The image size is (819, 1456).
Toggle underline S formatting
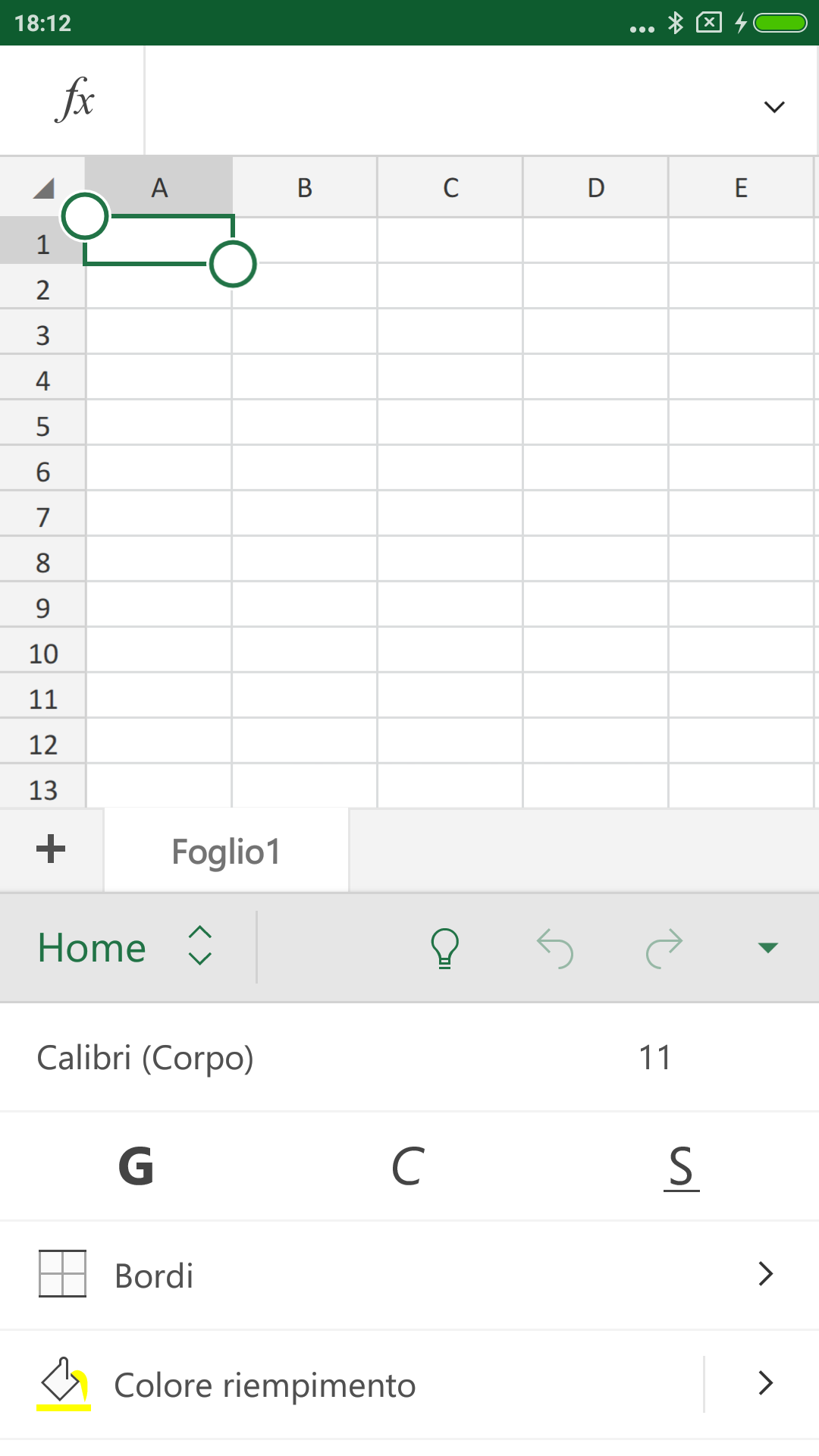[x=681, y=1168]
